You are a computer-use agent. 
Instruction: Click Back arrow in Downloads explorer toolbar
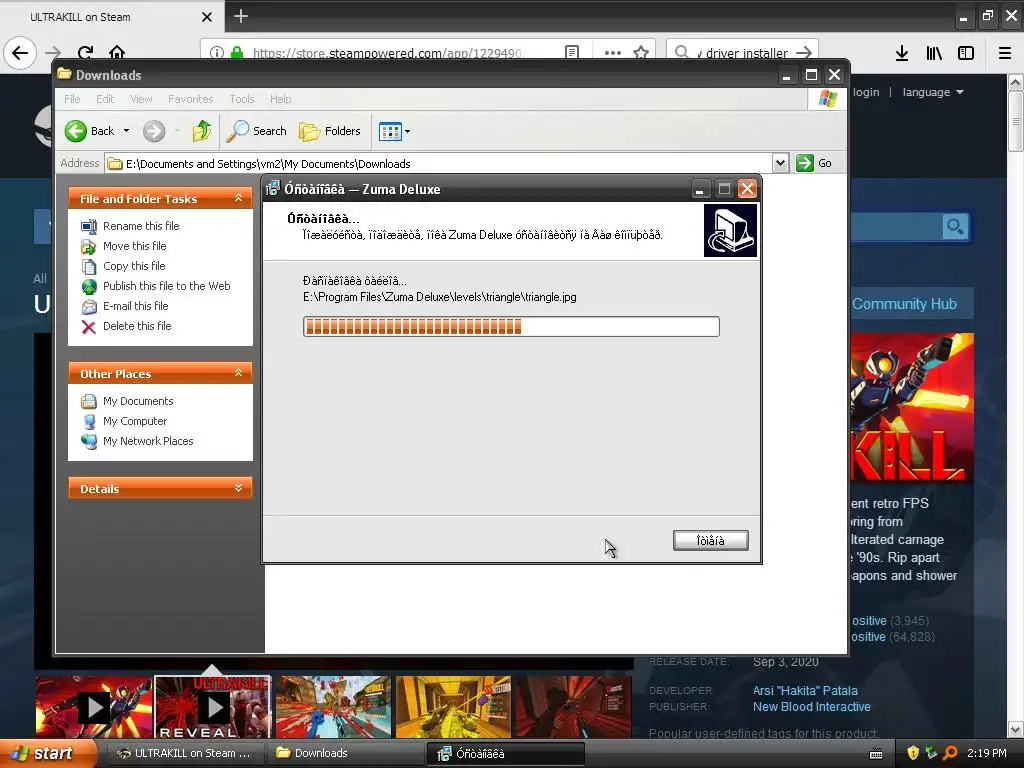pos(90,131)
